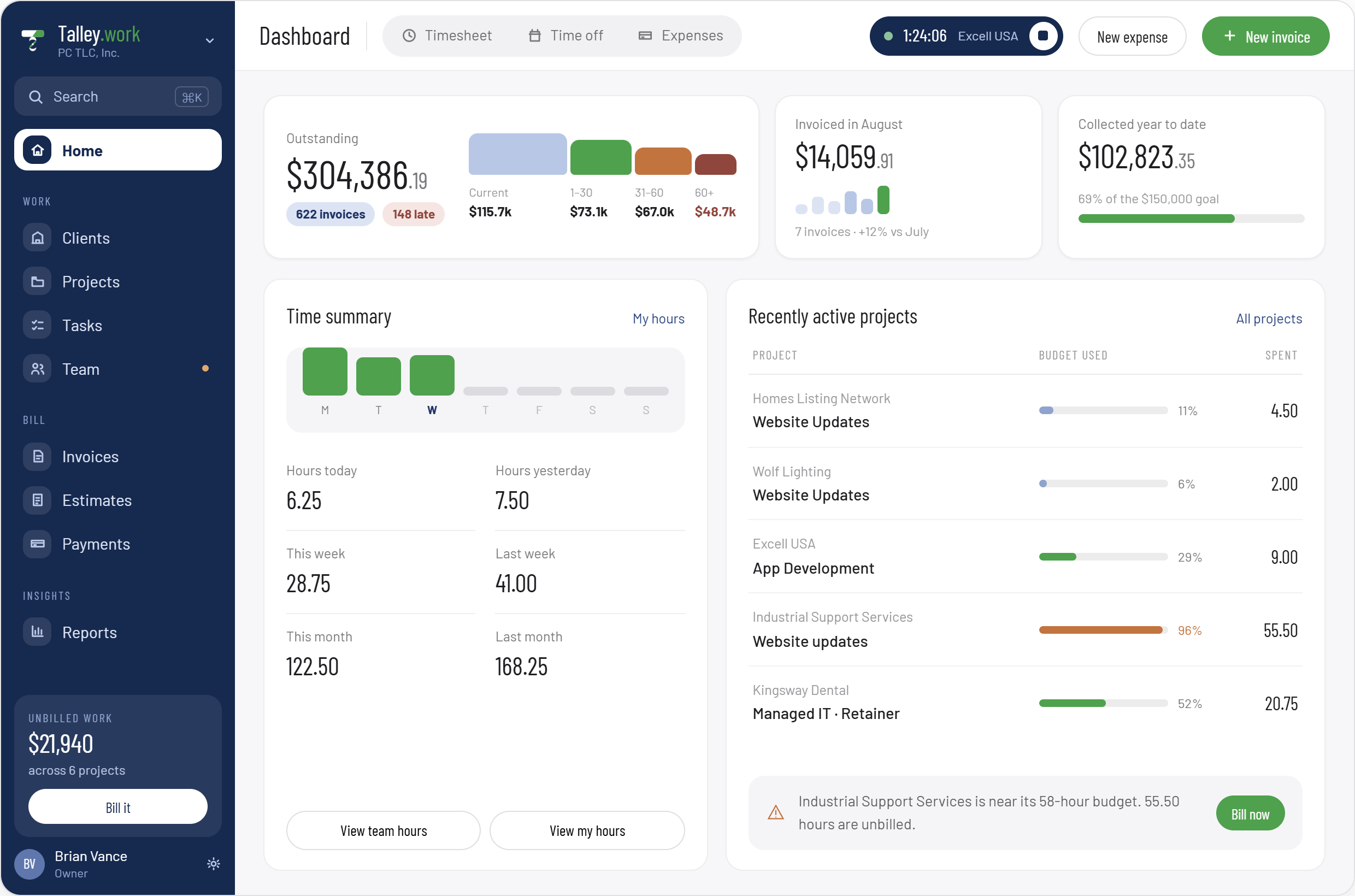Viewport: 1355px width, 896px height.
Task: Click View my hours button
Action: coord(587,830)
